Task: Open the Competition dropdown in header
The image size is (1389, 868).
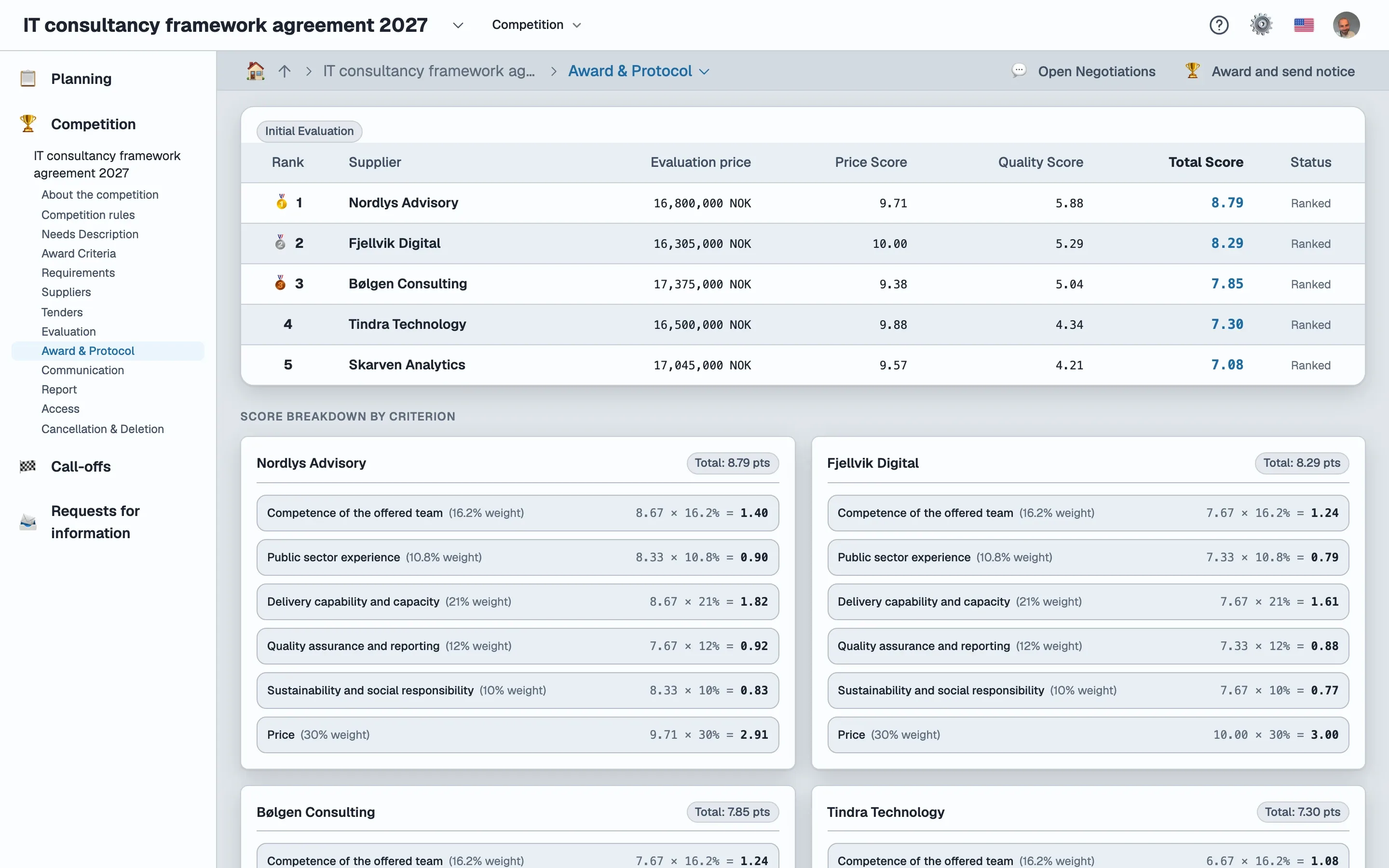Action: click(537, 25)
